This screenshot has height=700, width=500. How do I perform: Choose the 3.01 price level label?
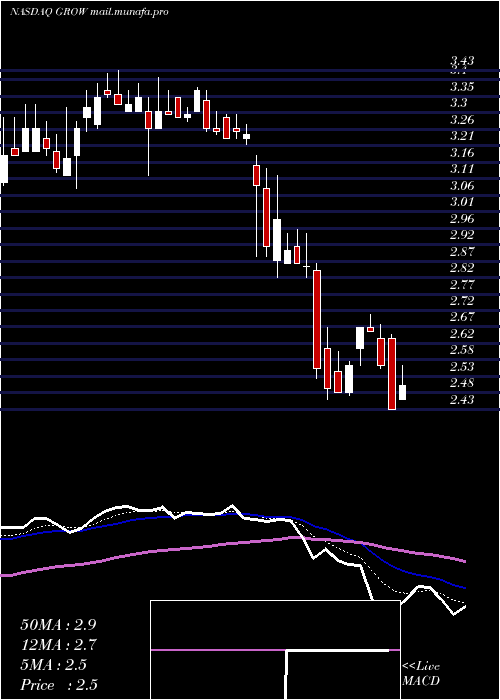[x=462, y=202]
